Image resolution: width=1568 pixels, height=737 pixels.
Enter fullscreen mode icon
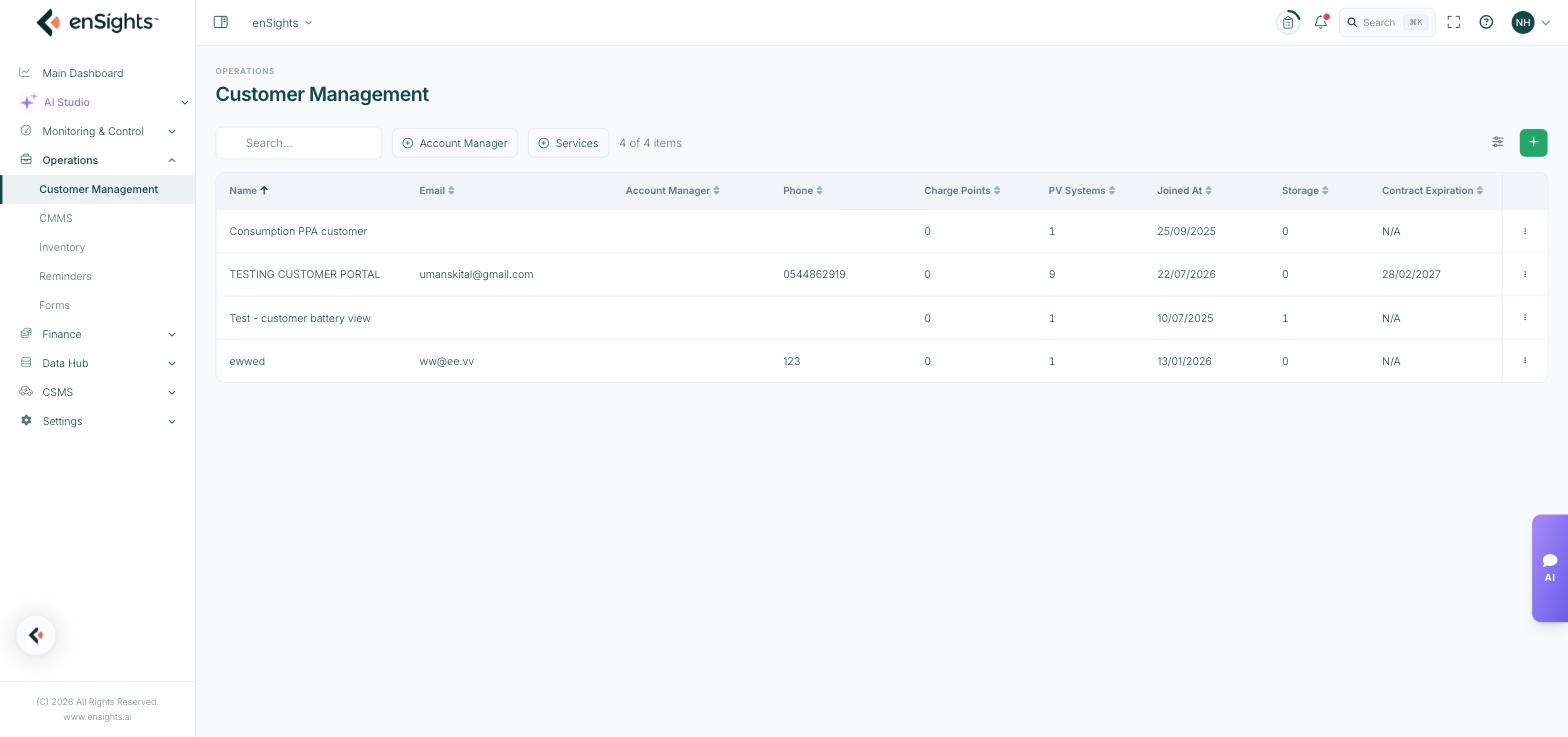click(1454, 22)
